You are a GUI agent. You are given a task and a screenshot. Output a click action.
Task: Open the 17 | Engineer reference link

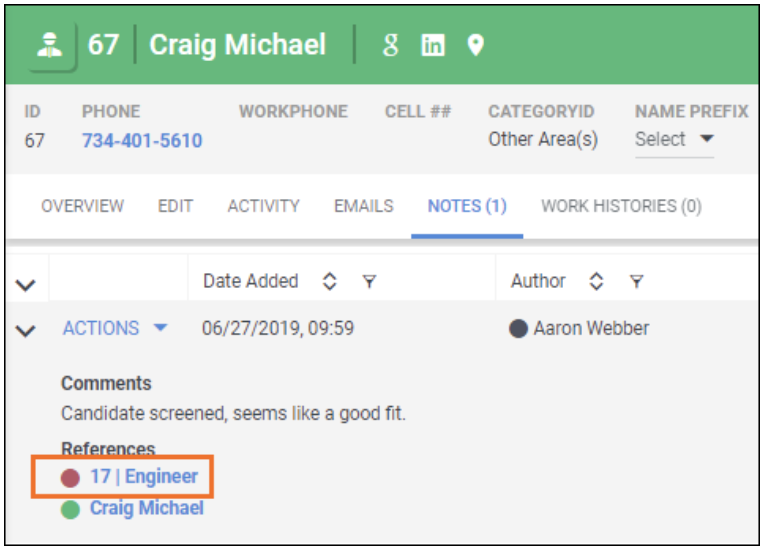coord(143,477)
